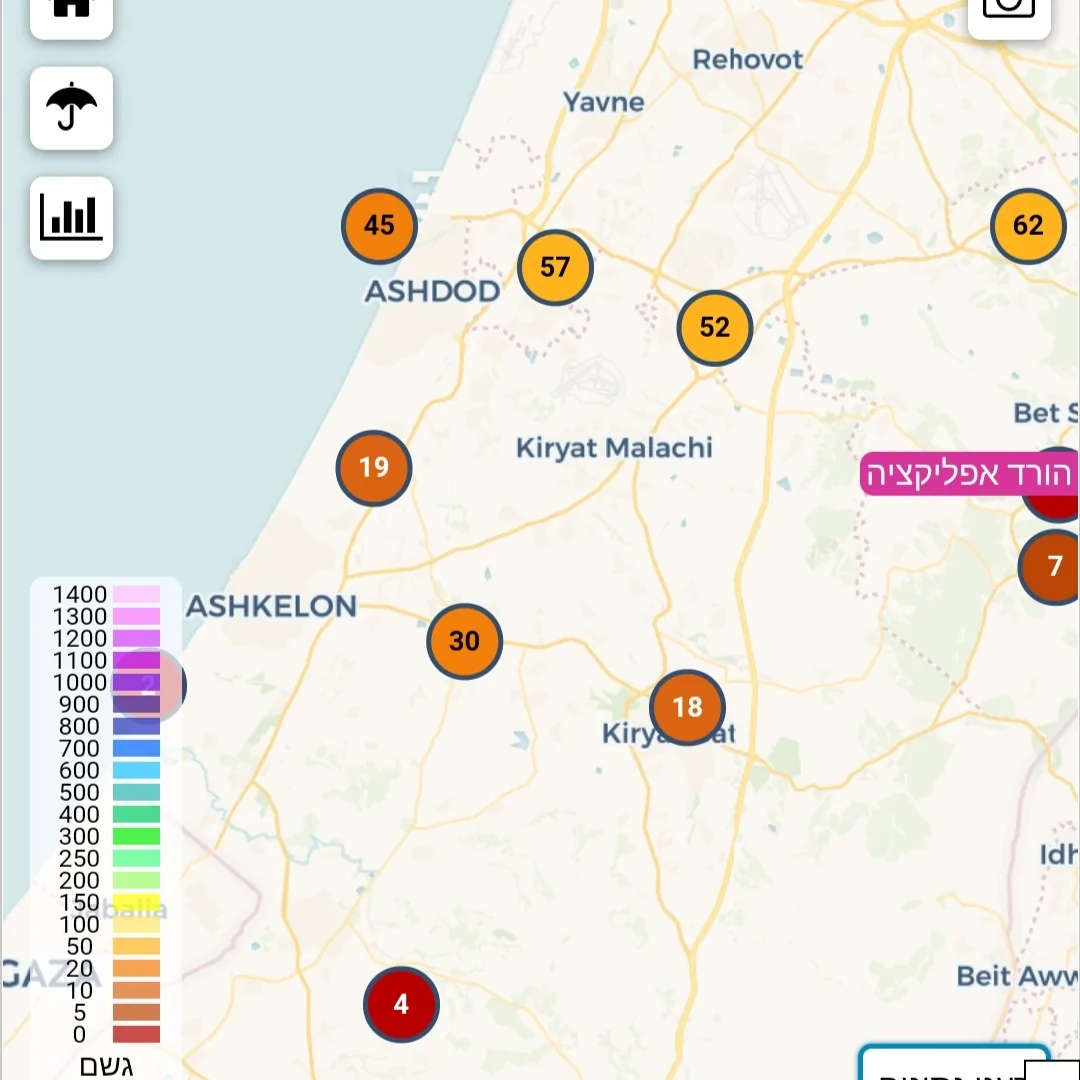Open the umbrella rain layer button

tap(71, 108)
